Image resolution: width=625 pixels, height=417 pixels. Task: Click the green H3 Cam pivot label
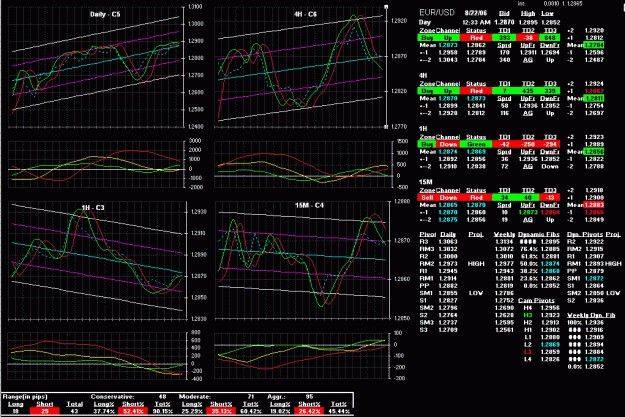(x=527, y=315)
